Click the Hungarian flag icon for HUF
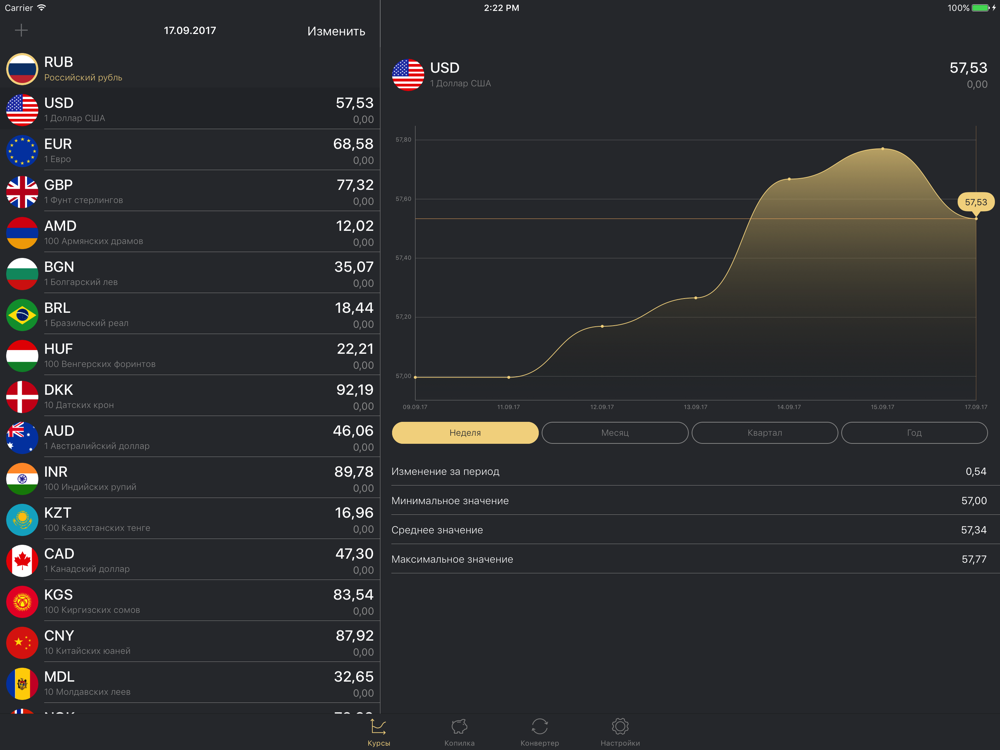 [x=22, y=356]
